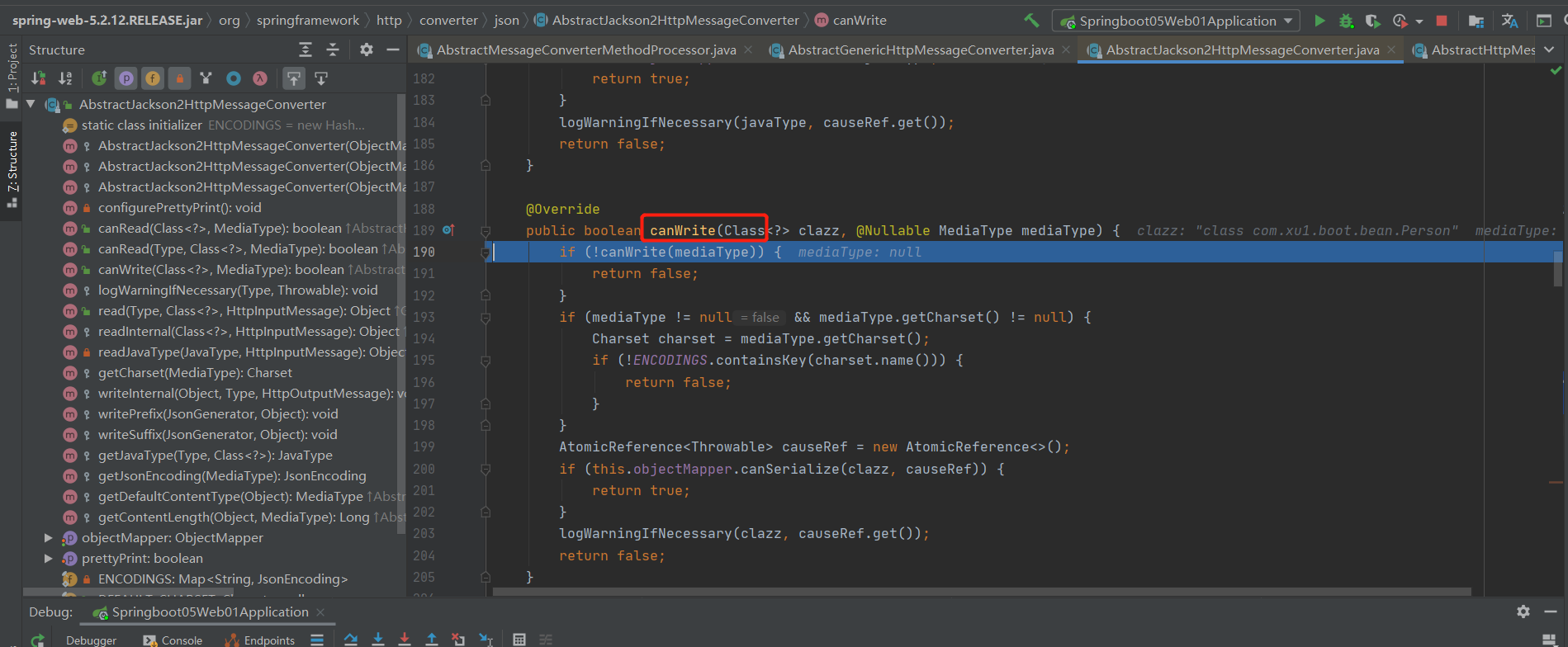Open the profiler run options arrow
Screen dimensions: 1568x647
click(x=1419, y=21)
